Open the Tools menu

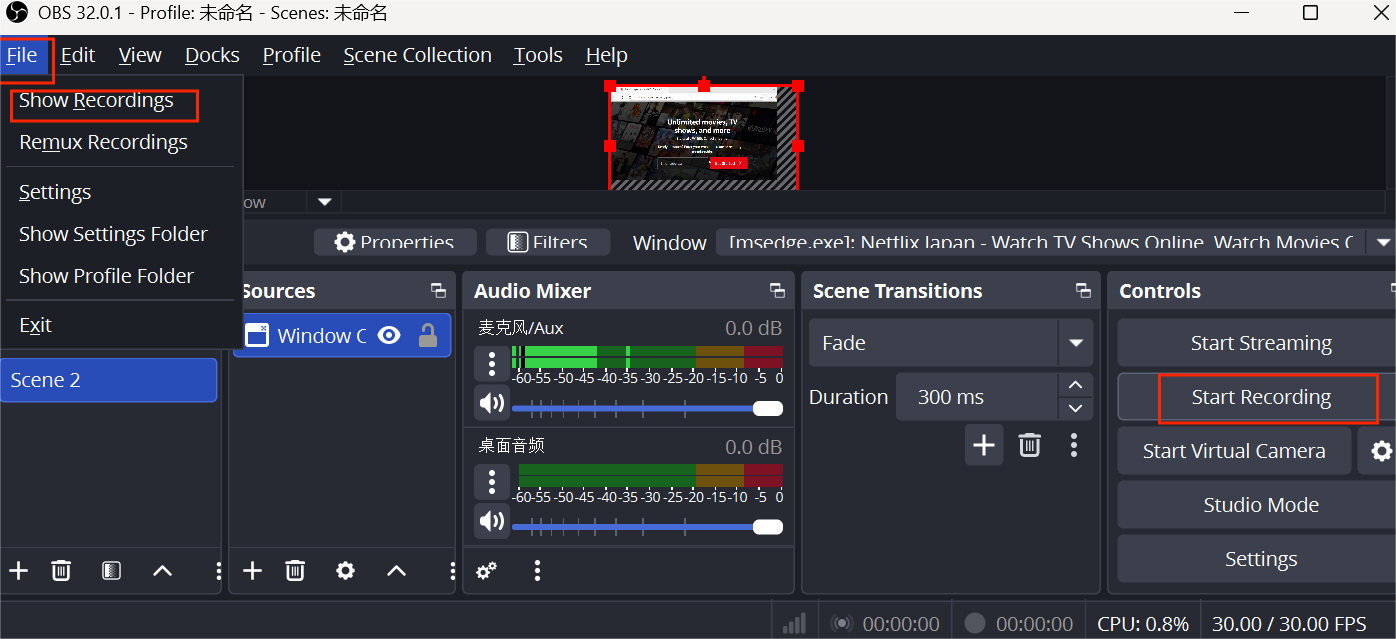537,55
